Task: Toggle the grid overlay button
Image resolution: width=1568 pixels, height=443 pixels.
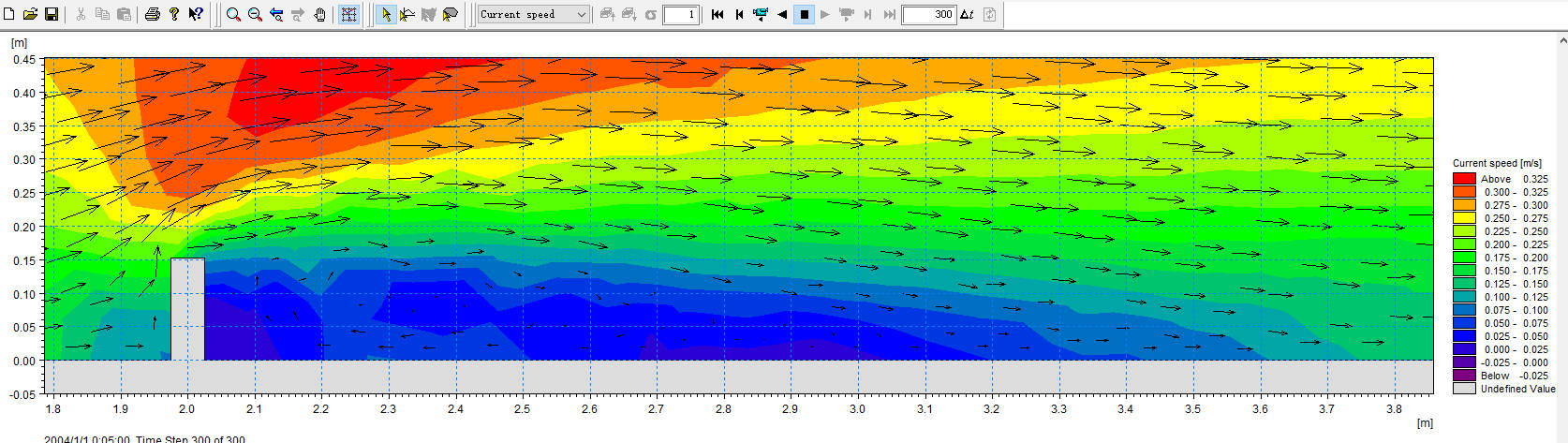Action: pyautogui.click(x=348, y=14)
